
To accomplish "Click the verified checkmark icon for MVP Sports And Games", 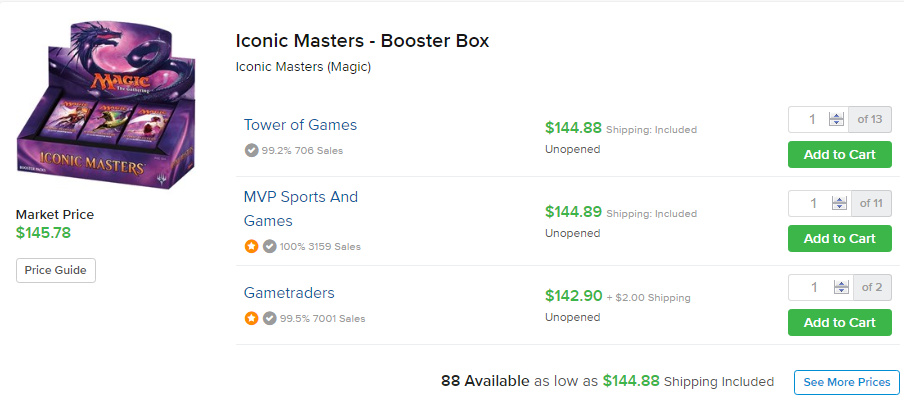I will [269, 247].
